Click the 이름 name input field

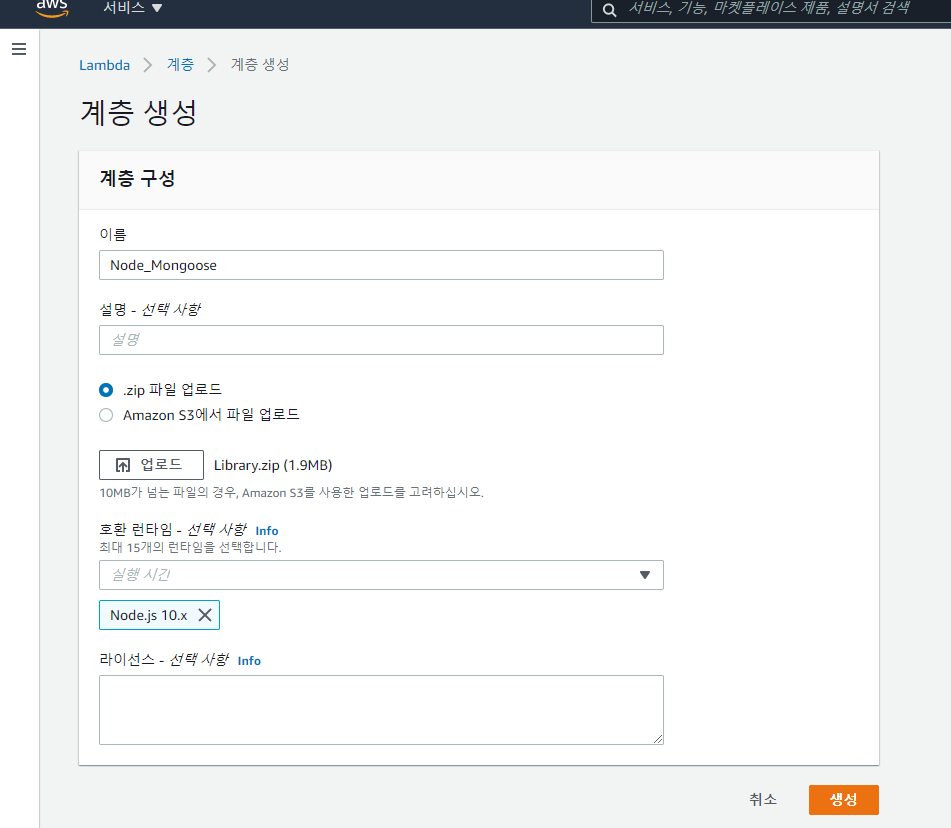point(381,265)
